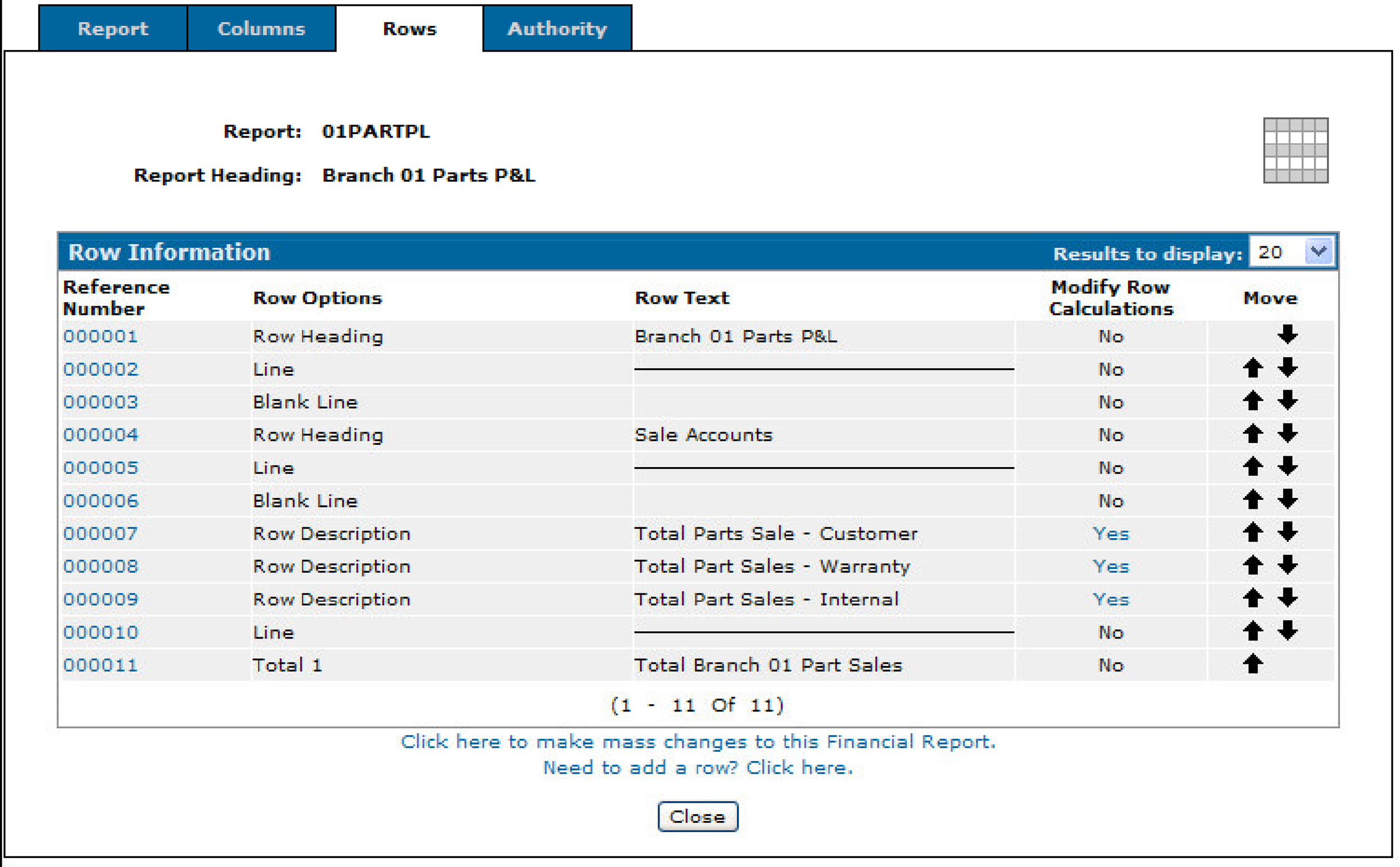Move row 000005 up
This screenshot has width=1400, height=867.
point(1253,466)
